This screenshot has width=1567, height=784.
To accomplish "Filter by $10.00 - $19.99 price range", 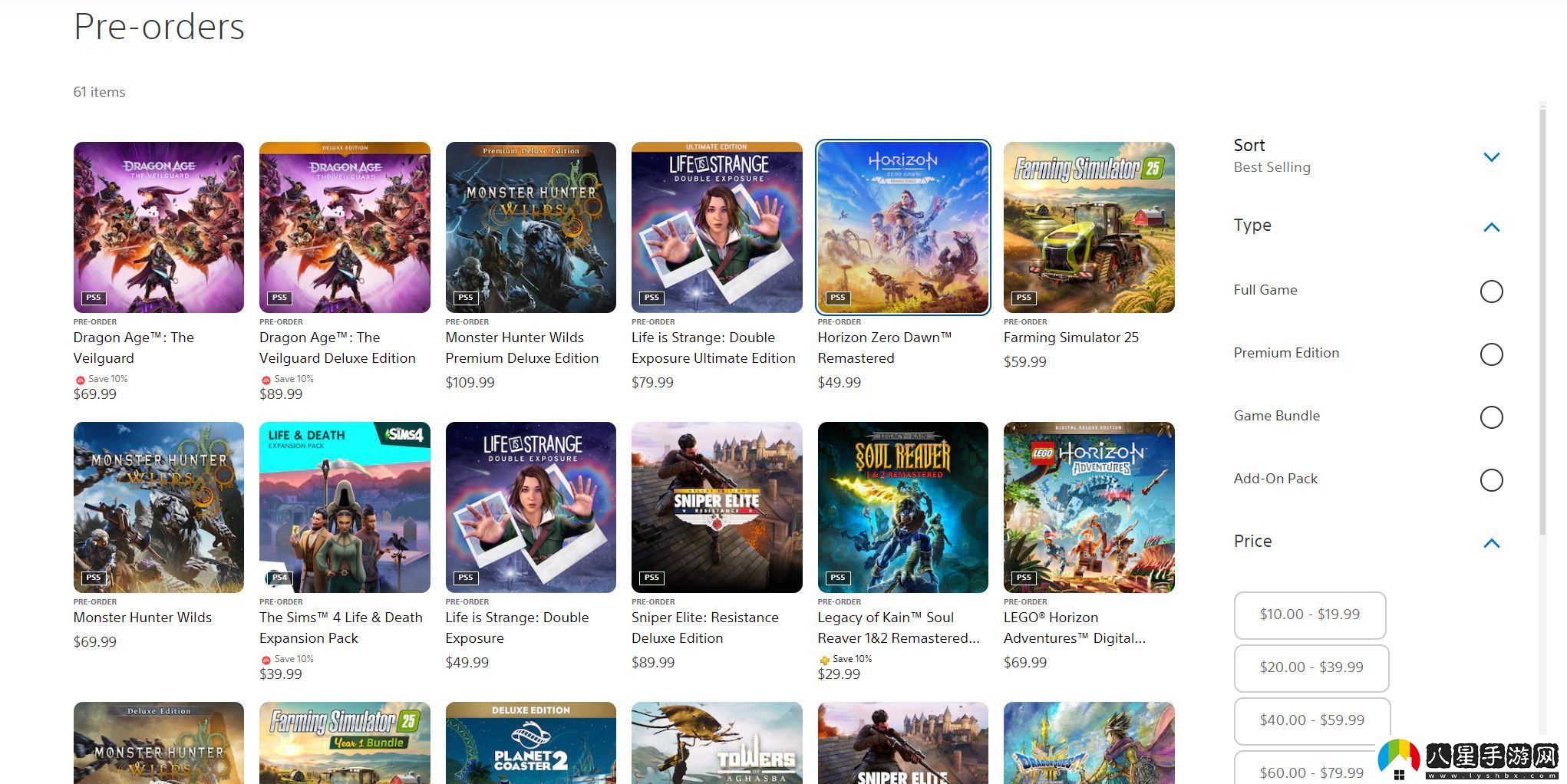I will coord(1309,614).
